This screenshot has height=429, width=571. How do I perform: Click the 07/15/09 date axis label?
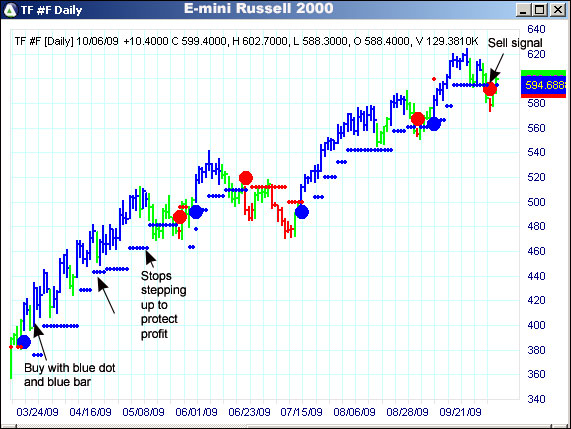click(x=302, y=412)
